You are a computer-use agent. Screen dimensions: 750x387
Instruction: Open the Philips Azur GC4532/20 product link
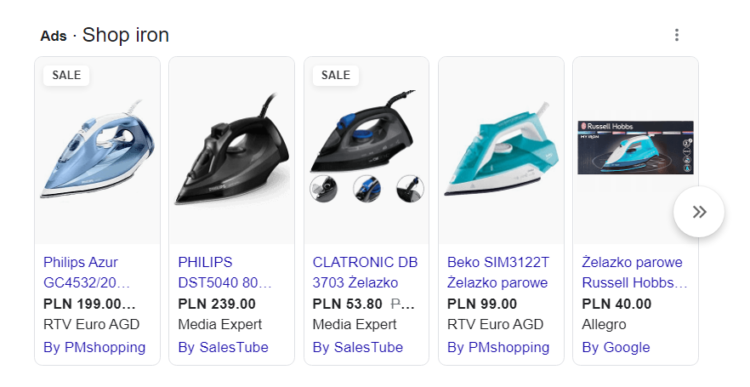pos(87,272)
